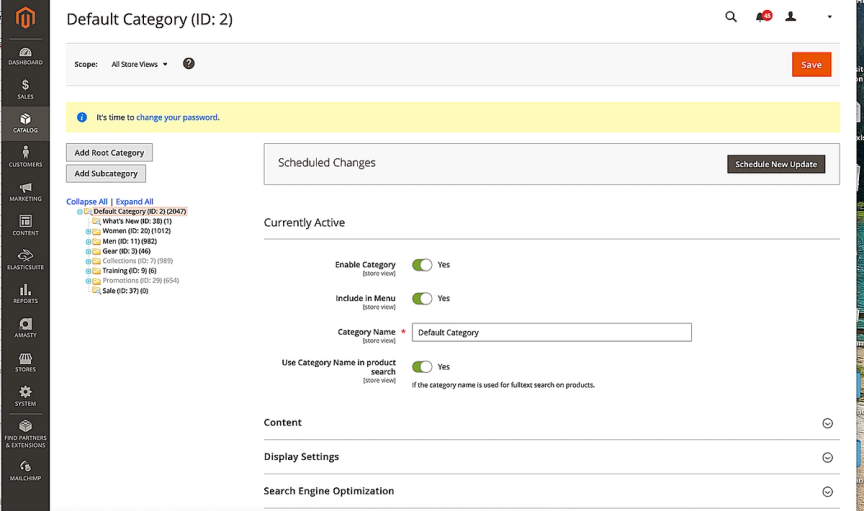Expand the Women category tree node
Viewport: 864px width, 511px height.
pyautogui.click(x=88, y=232)
